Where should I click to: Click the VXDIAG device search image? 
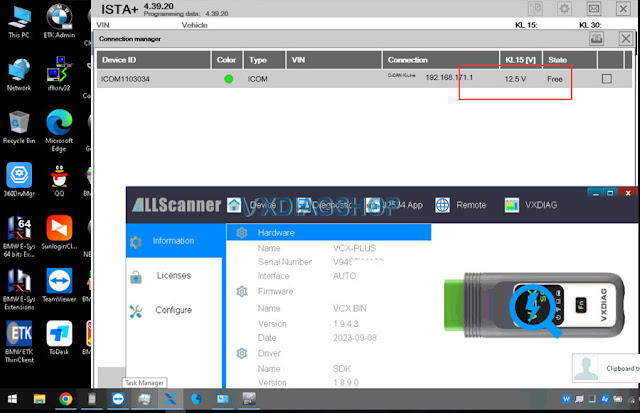tap(535, 305)
